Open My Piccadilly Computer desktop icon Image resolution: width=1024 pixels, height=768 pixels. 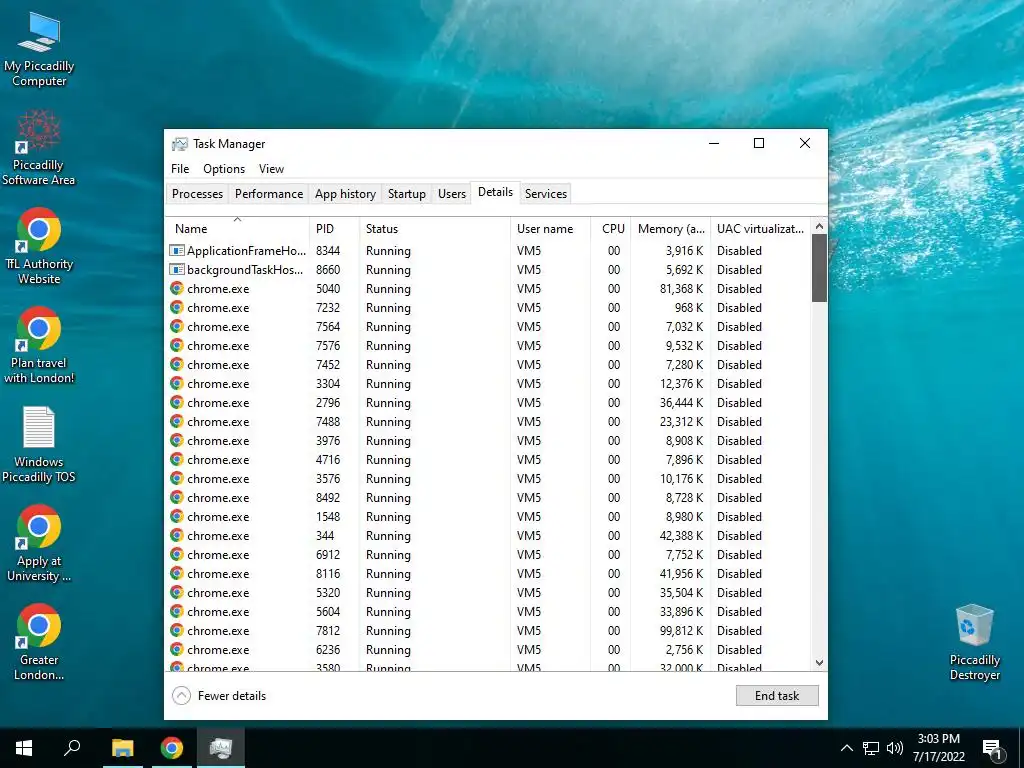tap(39, 50)
